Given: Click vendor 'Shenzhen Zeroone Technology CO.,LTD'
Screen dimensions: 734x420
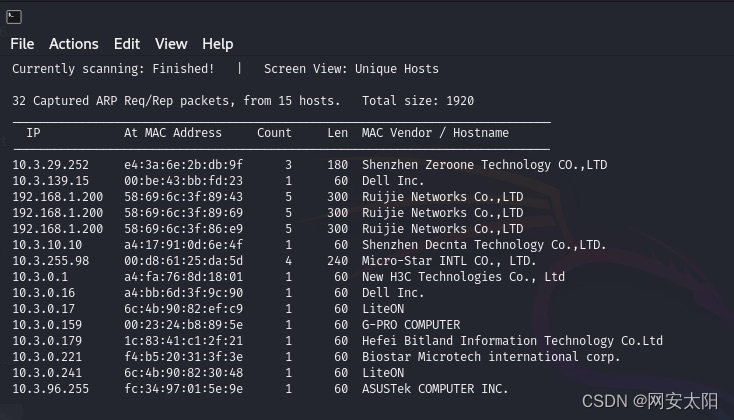Looking at the screenshot, I should coord(484,165).
